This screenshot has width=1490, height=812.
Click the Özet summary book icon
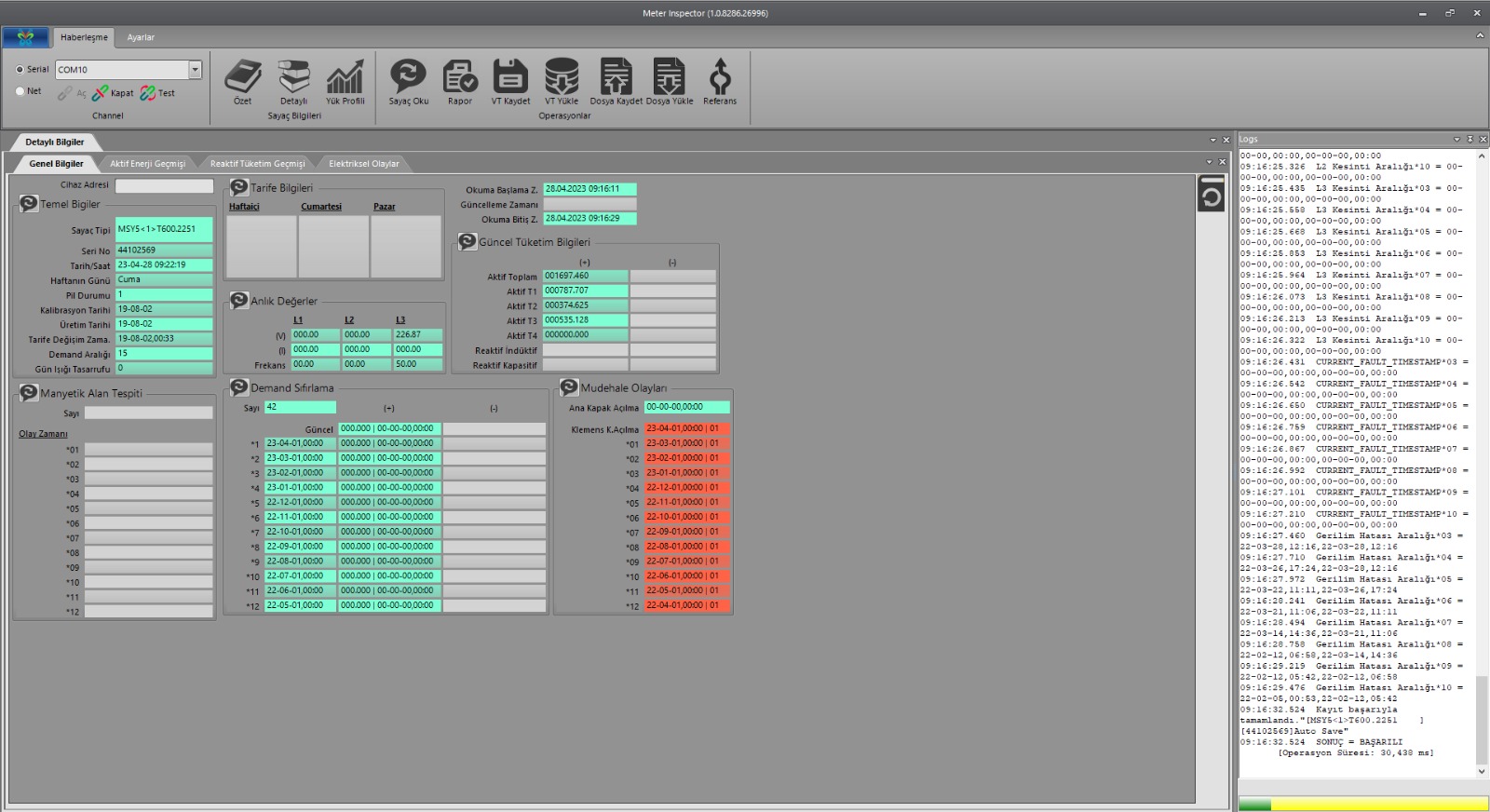pos(242,77)
